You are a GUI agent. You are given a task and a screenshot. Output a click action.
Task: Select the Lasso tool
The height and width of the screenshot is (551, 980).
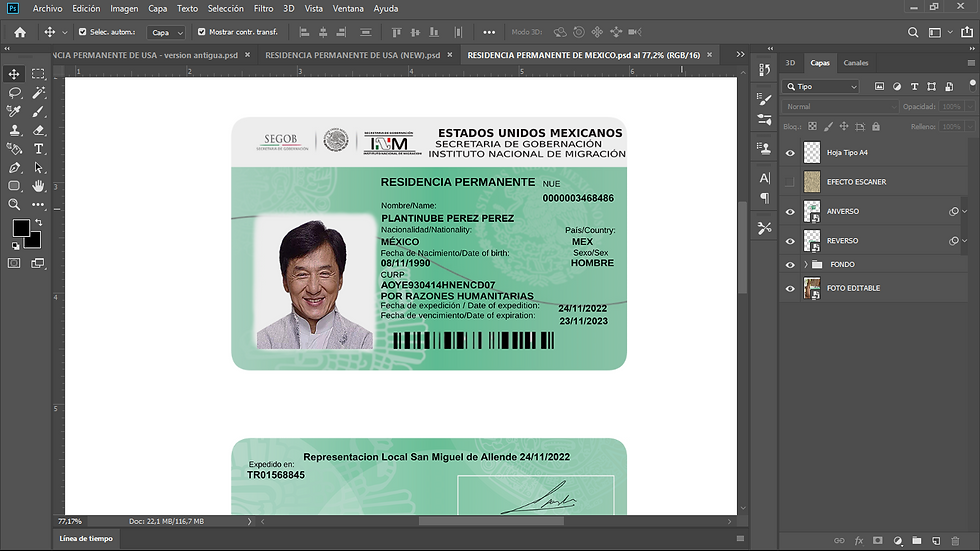14,92
